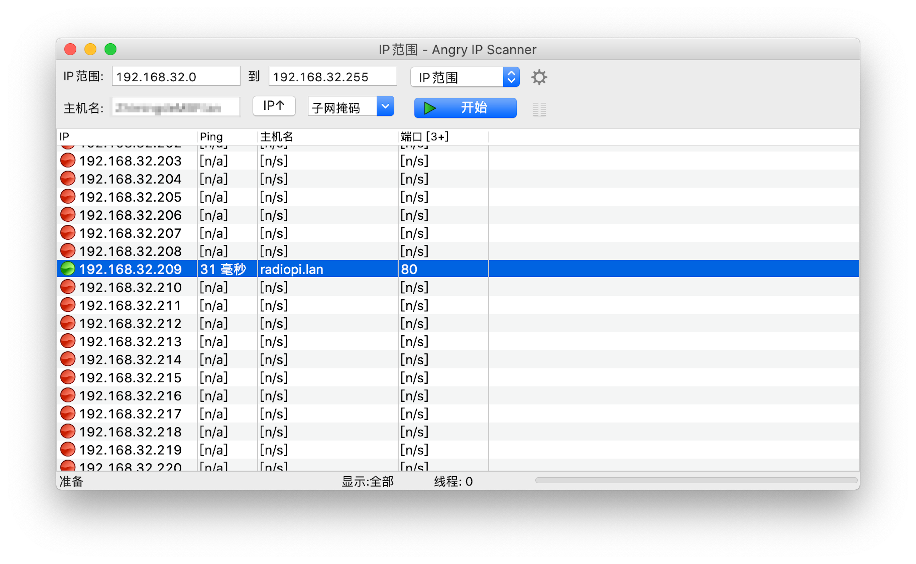Open preferences with the gear icon
916x564 pixels.
[539, 77]
